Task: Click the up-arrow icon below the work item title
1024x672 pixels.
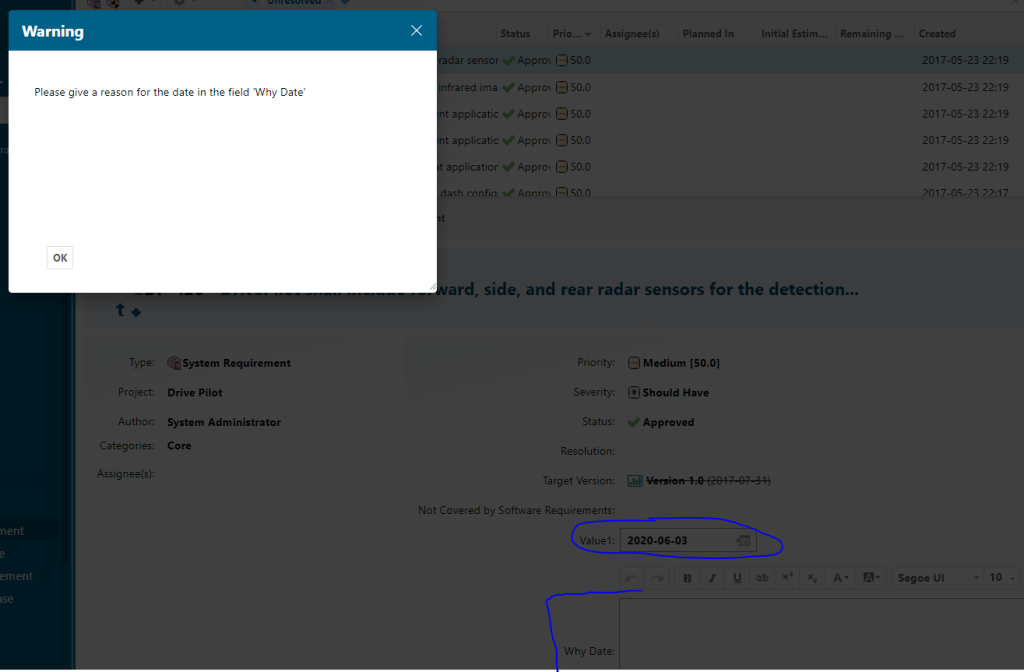Action: (x=121, y=311)
